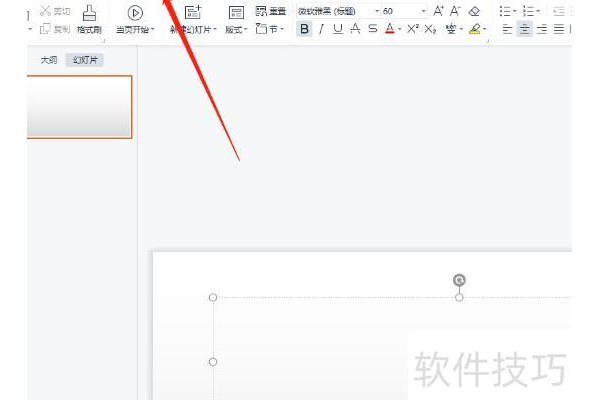The width and height of the screenshot is (600, 400).
Task: Increase font size with A+ icon
Action: 439,11
